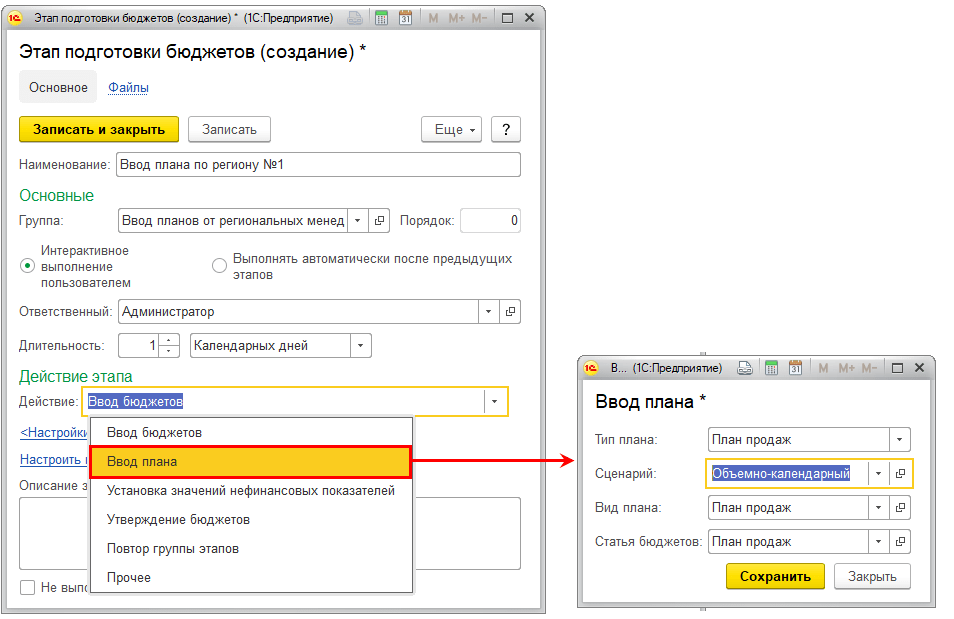Select Интерактивное выполнение пользователем radio button
Image resolution: width=954 pixels, height=619 pixels.
click(27, 266)
